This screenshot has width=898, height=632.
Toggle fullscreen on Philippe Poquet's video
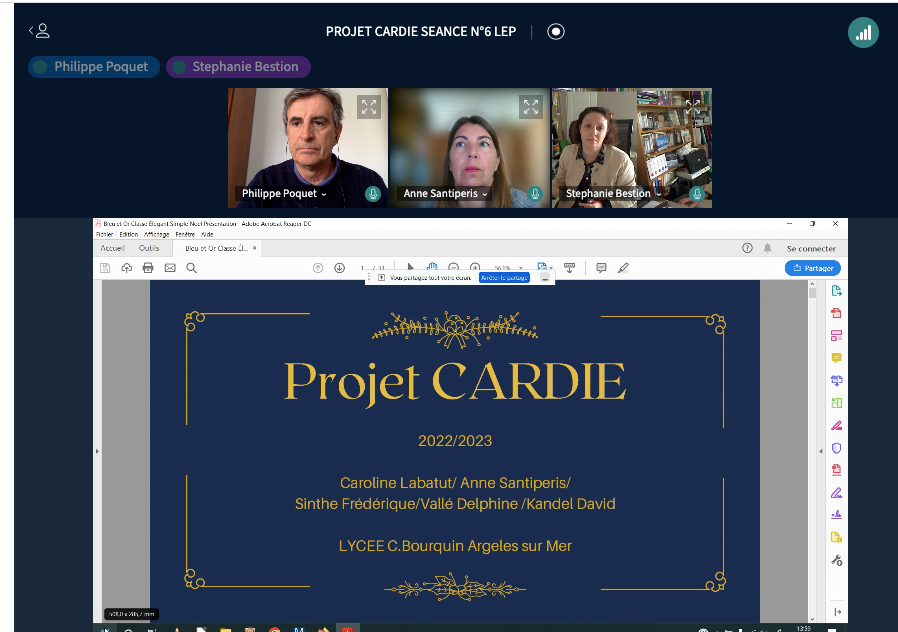coord(369,107)
